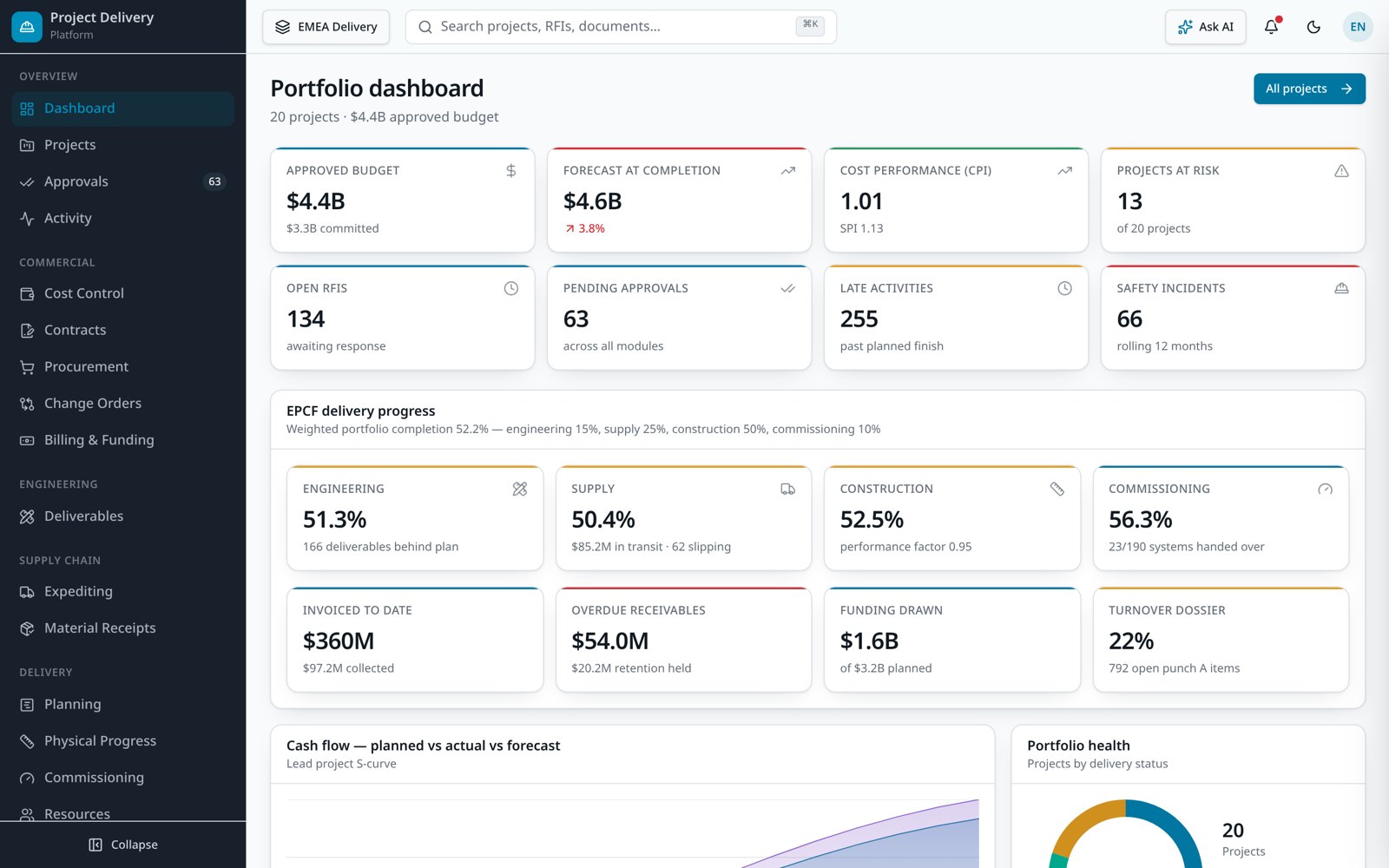Open Resources in the sidebar

(x=122, y=813)
